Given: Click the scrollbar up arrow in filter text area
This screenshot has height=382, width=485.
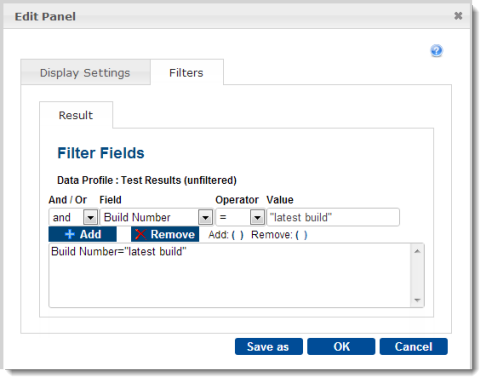Looking at the screenshot, I should [x=417, y=251].
